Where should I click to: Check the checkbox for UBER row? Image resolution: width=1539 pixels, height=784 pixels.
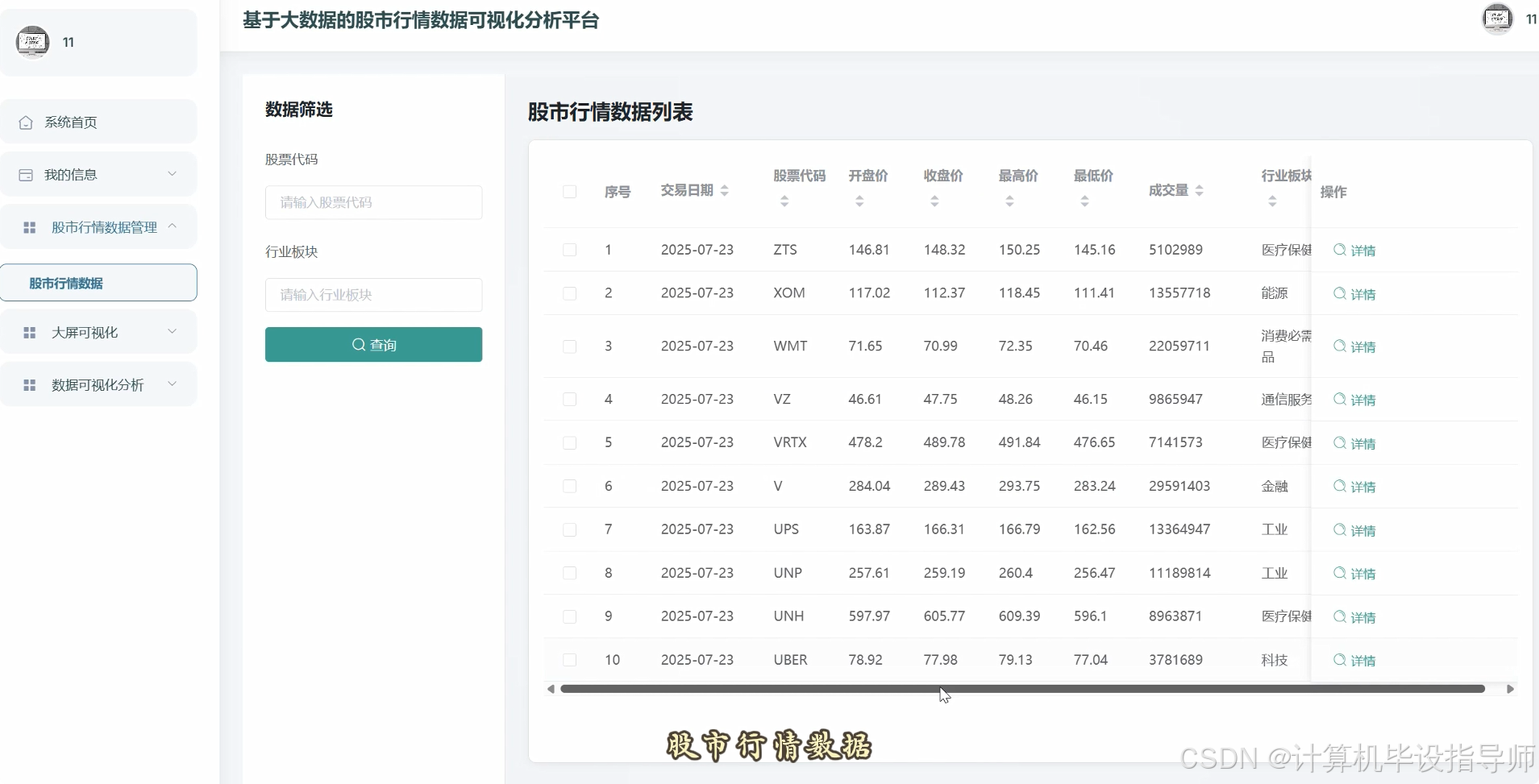(x=570, y=660)
